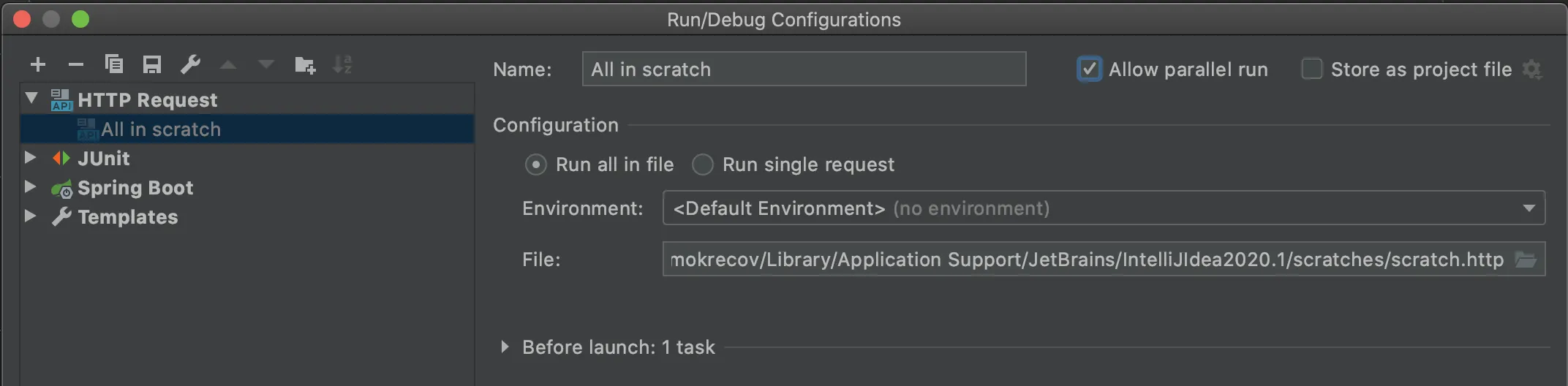
Task: Click the browse folder icon in the File field
Action: click(1526, 260)
